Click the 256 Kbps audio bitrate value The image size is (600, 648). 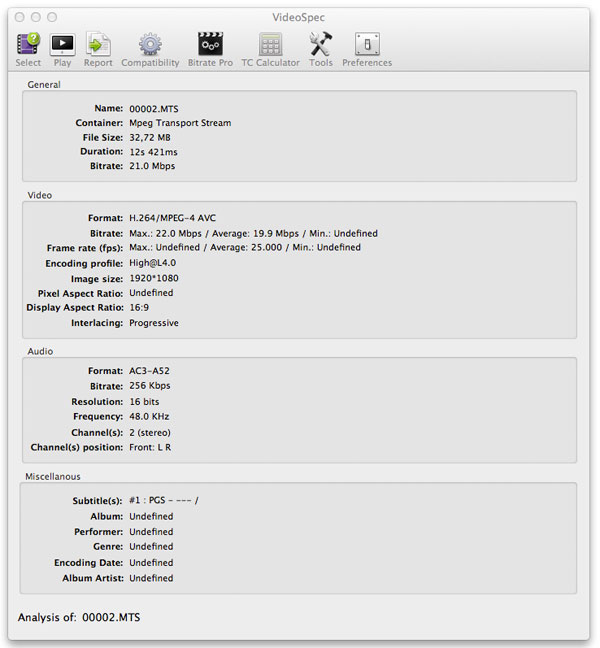(150, 386)
